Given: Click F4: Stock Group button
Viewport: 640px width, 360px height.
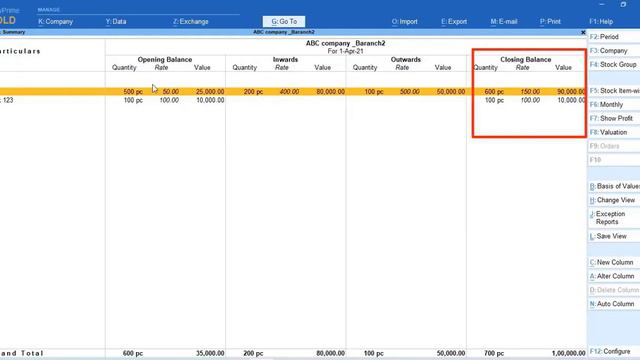Looking at the screenshot, I should point(614,64).
